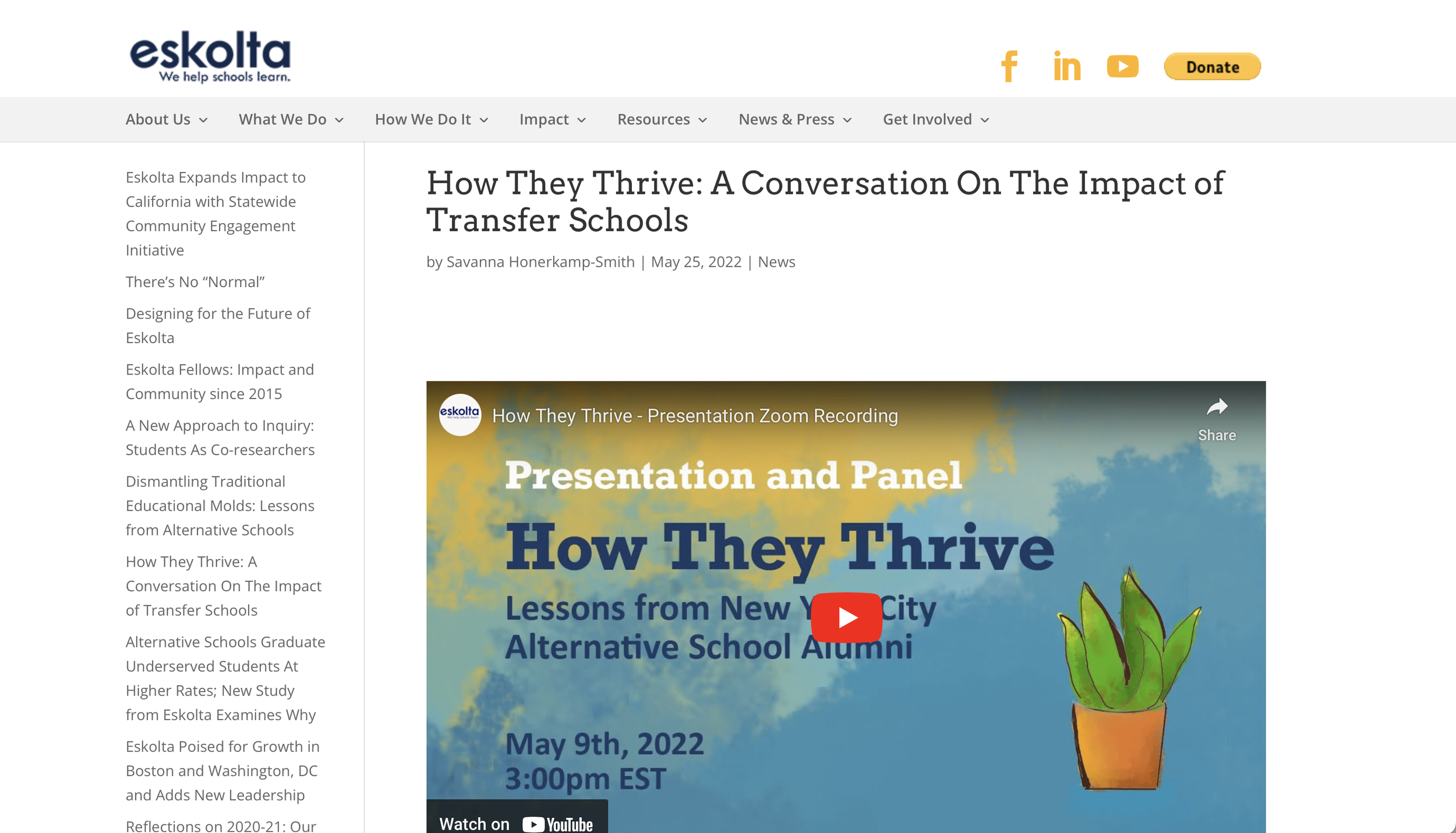Open the Get Involved menu
1456x833 pixels.
tap(935, 119)
